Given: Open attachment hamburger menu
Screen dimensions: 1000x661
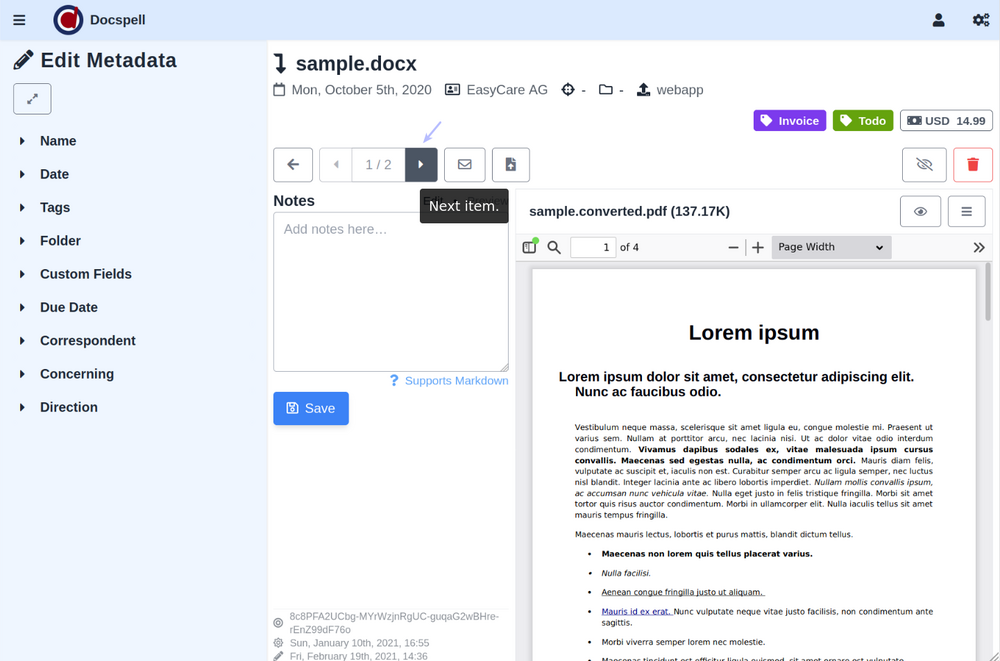Looking at the screenshot, I should pyautogui.click(x=967, y=211).
